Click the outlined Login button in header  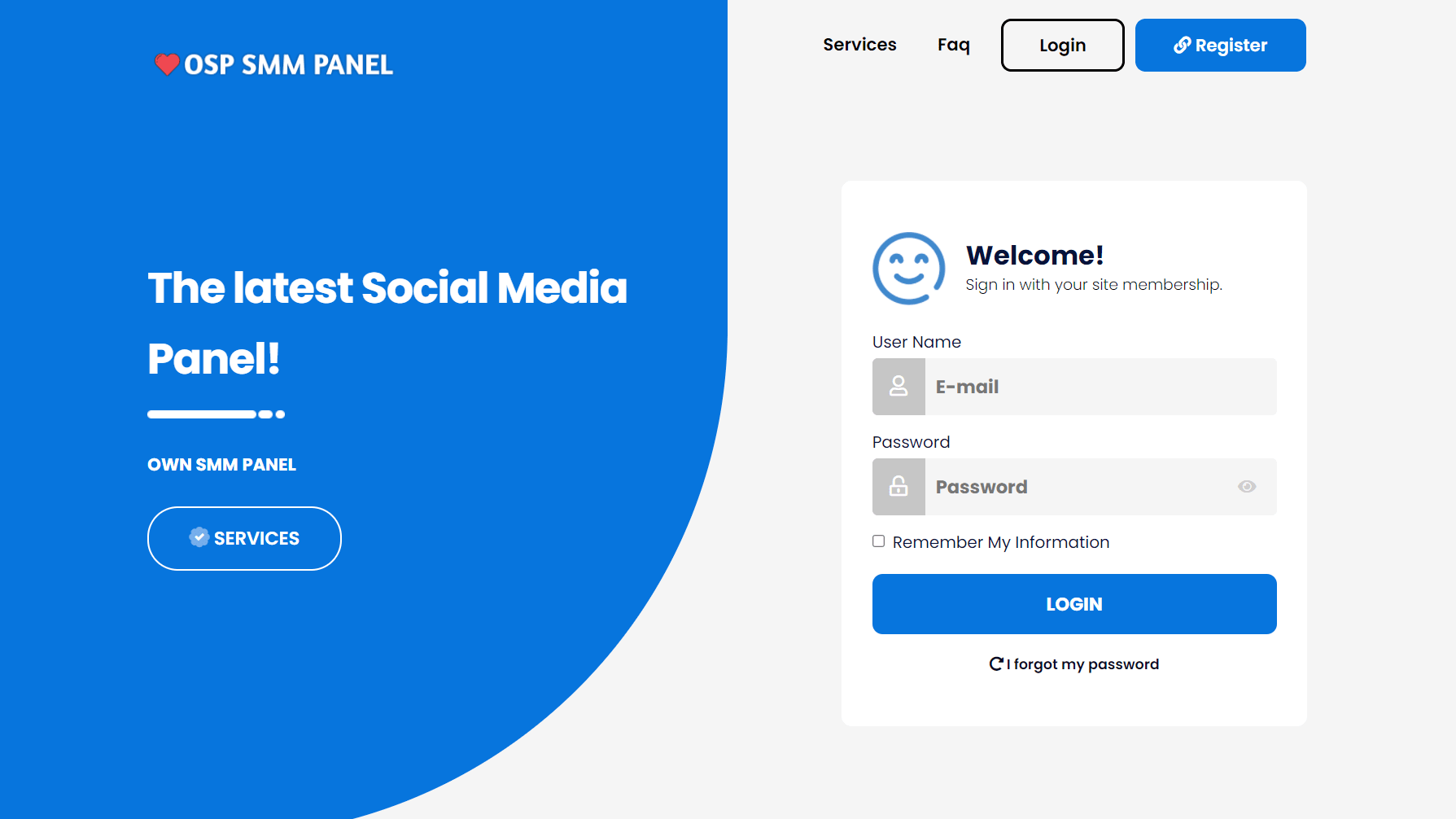pos(1062,46)
